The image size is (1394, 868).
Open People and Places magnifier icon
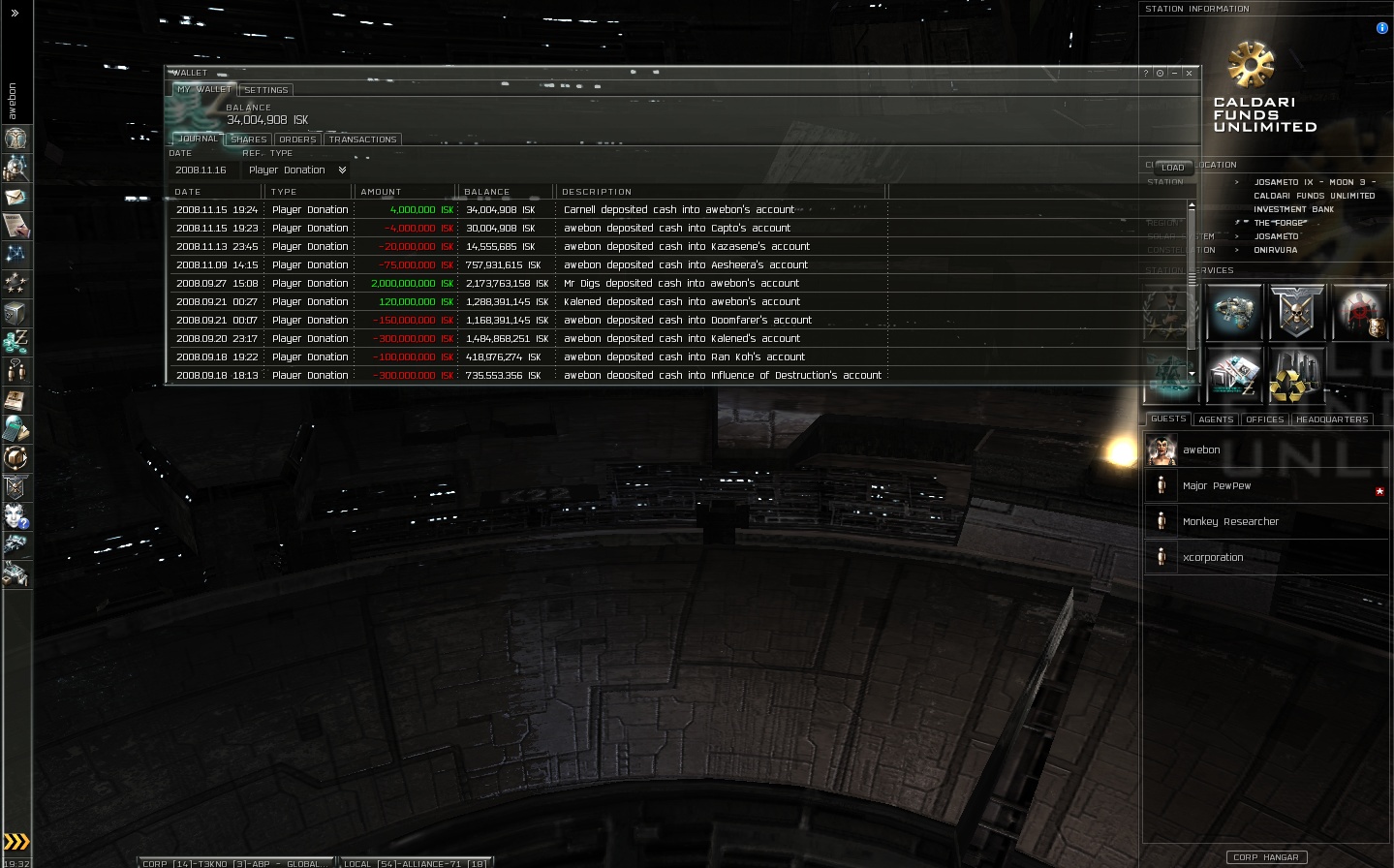15,168
